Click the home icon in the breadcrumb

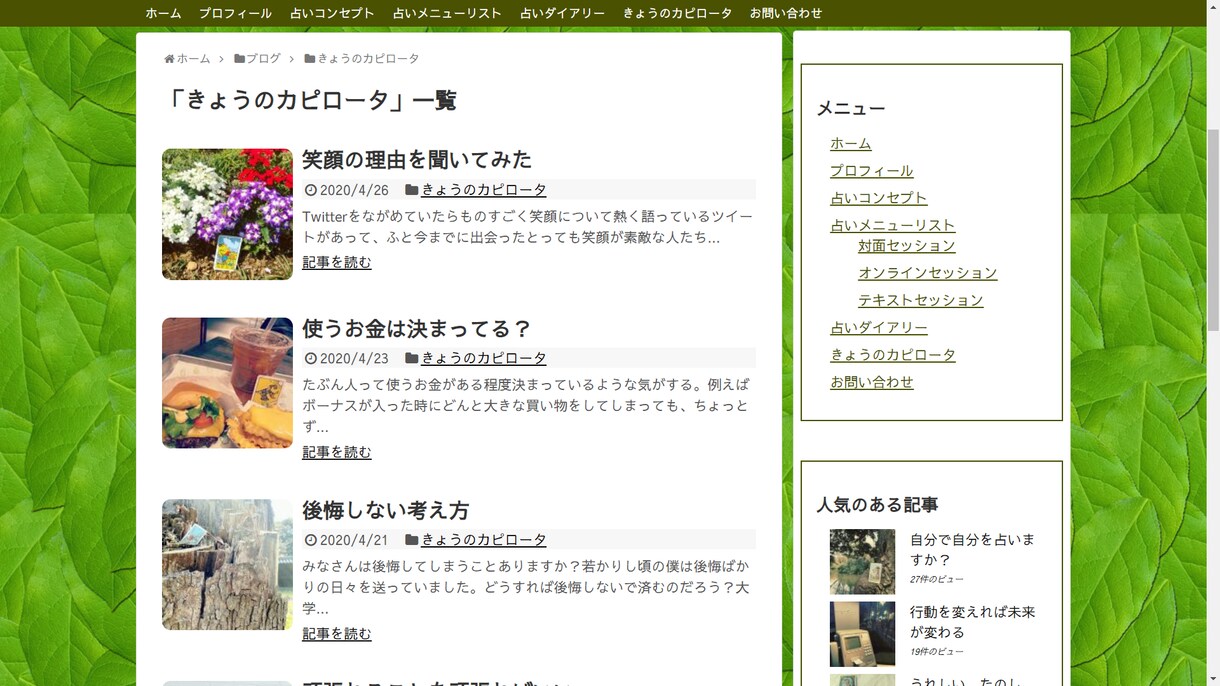[x=170, y=59]
